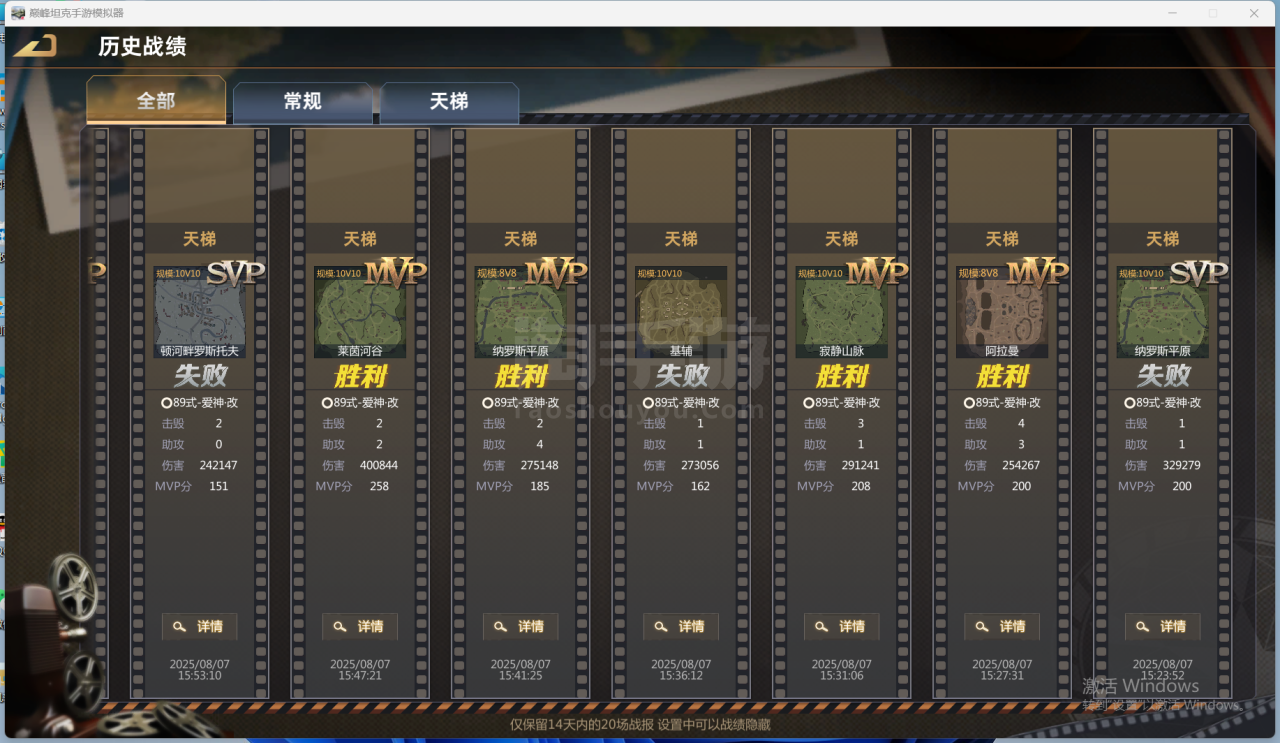The height and width of the screenshot is (743, 1280).
Task: Click the MVP分 score 258
Action: point(378,486)
